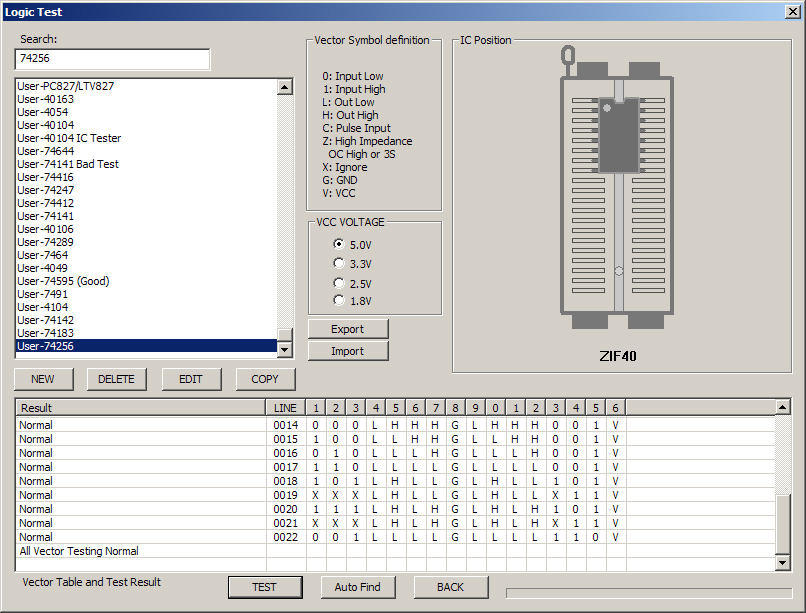Run the TEST on the IC

(265, 587)
